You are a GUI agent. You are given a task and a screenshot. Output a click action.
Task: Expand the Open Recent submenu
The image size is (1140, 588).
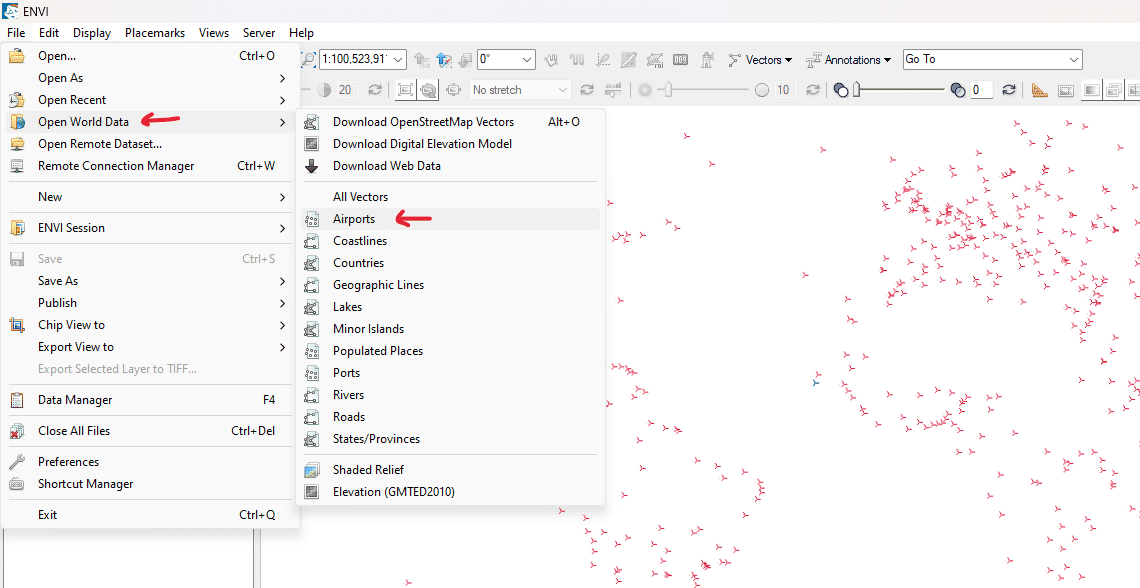150,100
